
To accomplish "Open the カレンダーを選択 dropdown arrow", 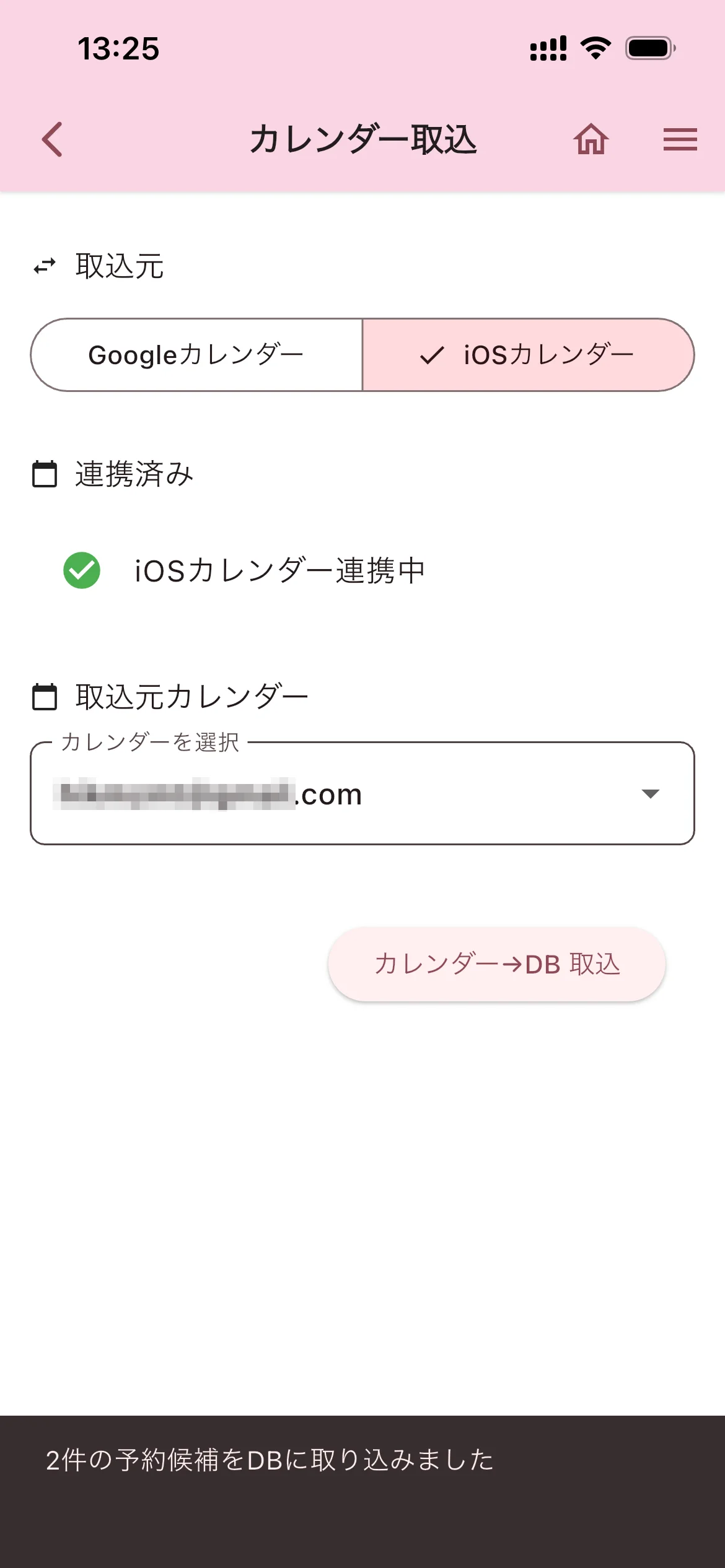I will (650, 794).
